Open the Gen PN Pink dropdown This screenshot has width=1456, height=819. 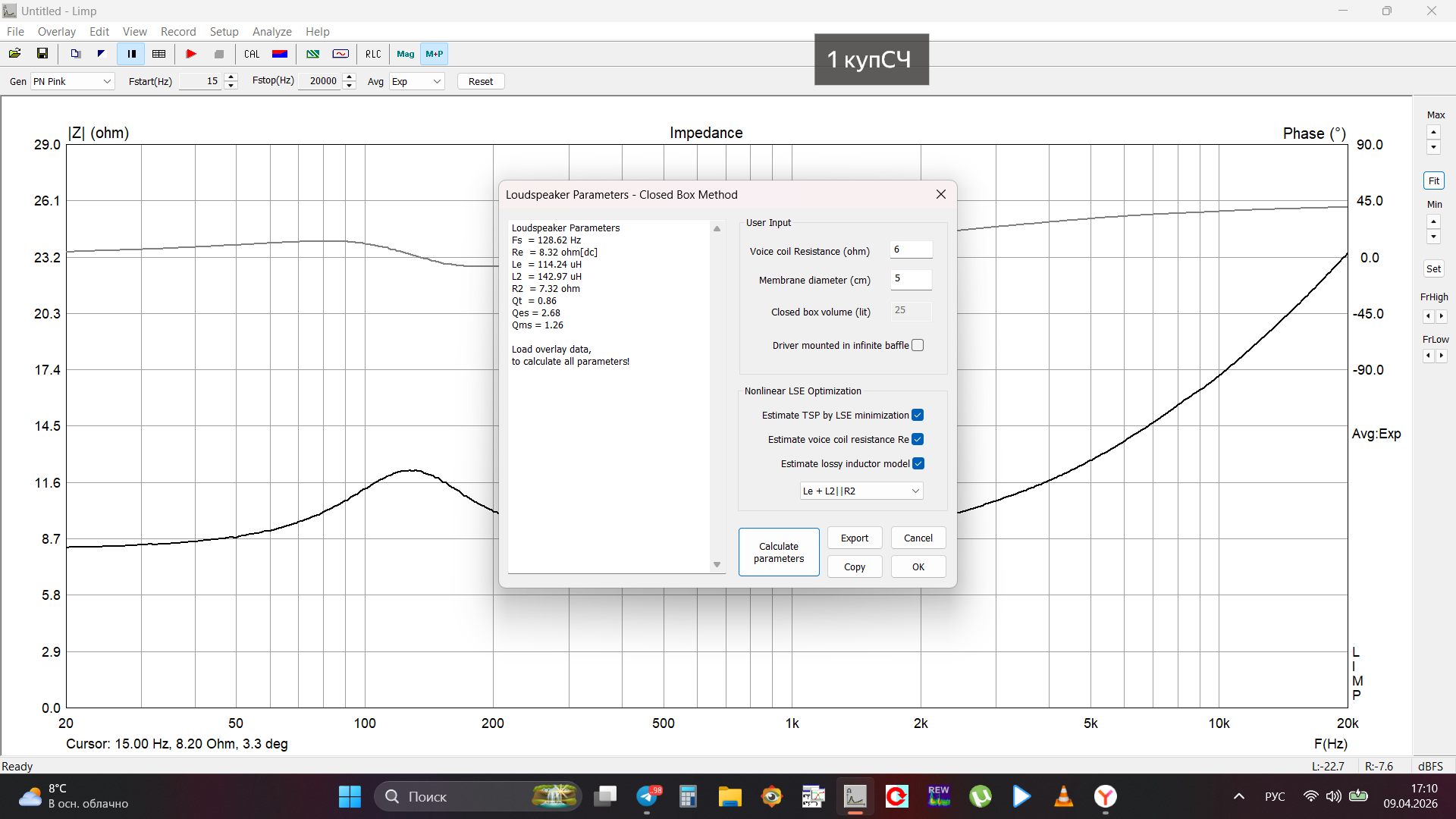[72, 81]
